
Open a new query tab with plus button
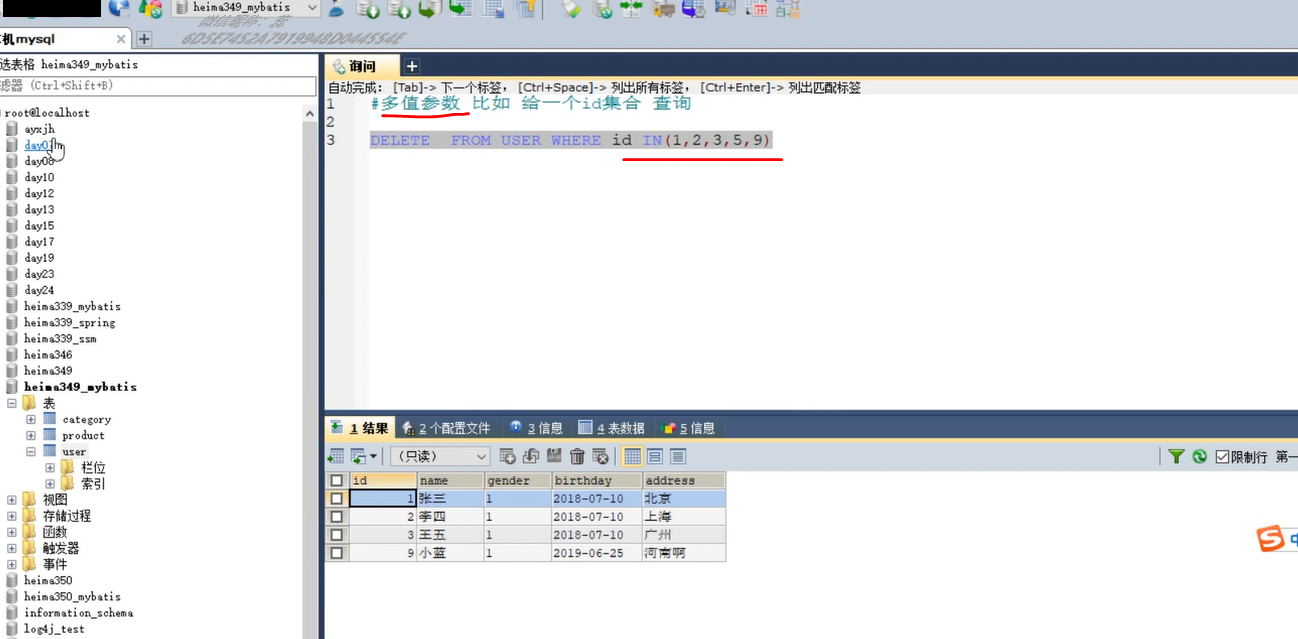click(x=410, y=65)
